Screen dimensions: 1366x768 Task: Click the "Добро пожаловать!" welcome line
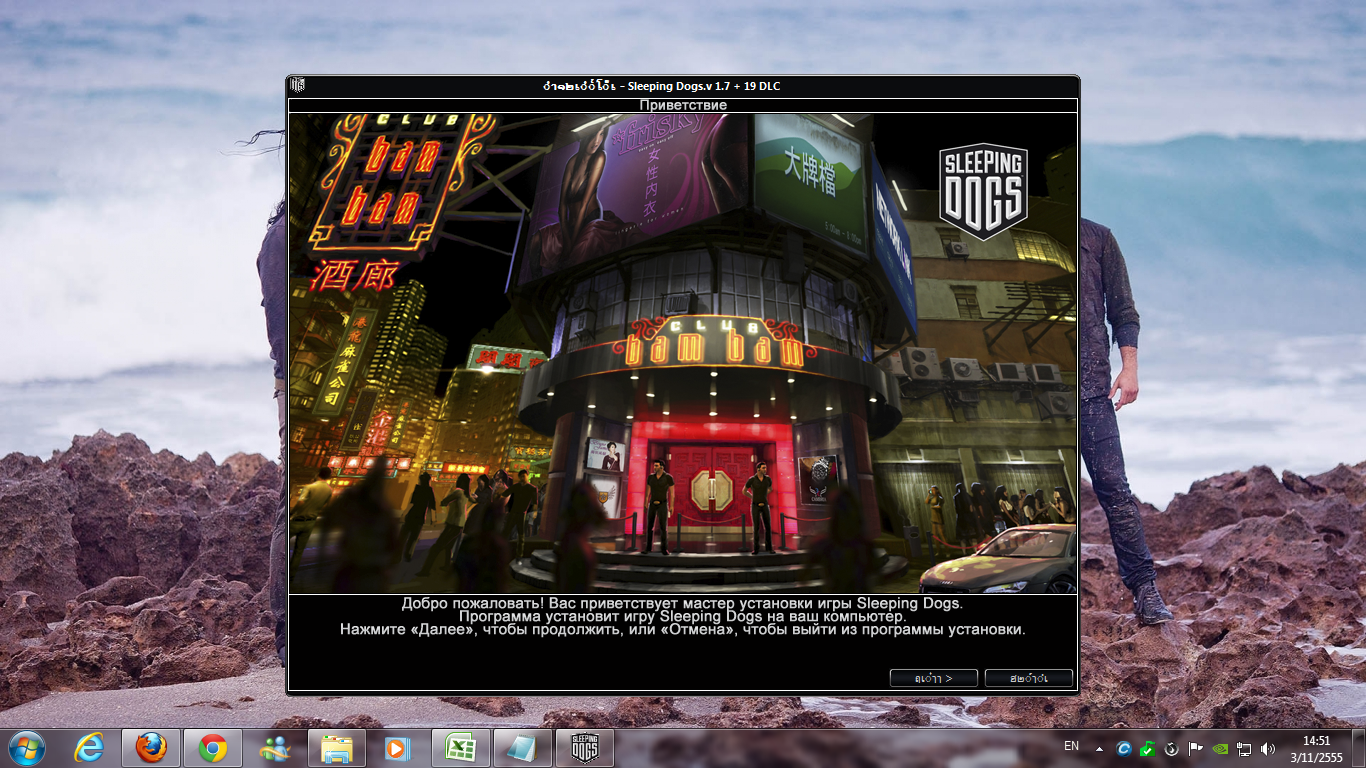click(x=683, y=603)
